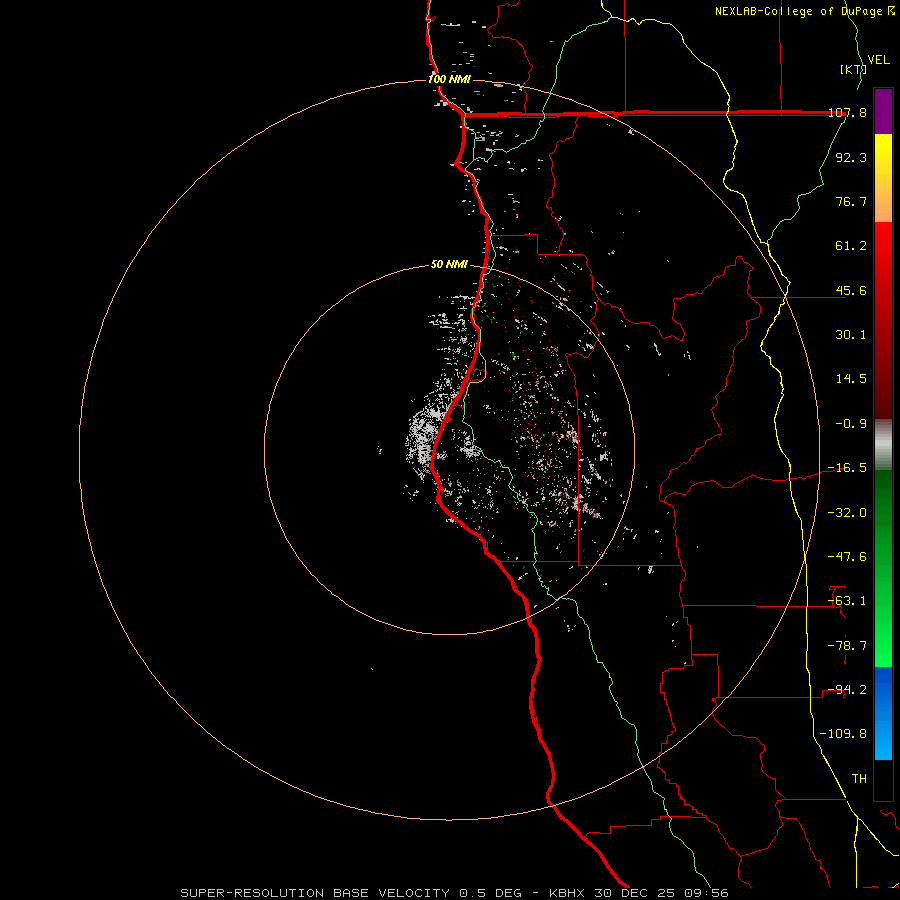Click the 100 NMI range ring label
900x900 pixels.
coord(449,79)
